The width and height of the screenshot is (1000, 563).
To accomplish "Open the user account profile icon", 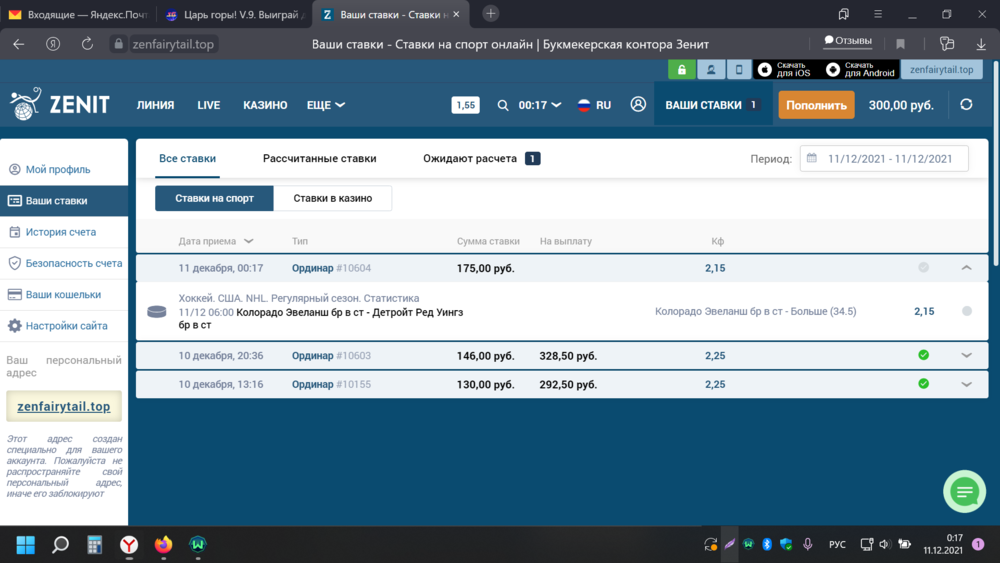I will pyautogui.click(x=638, y=105).
